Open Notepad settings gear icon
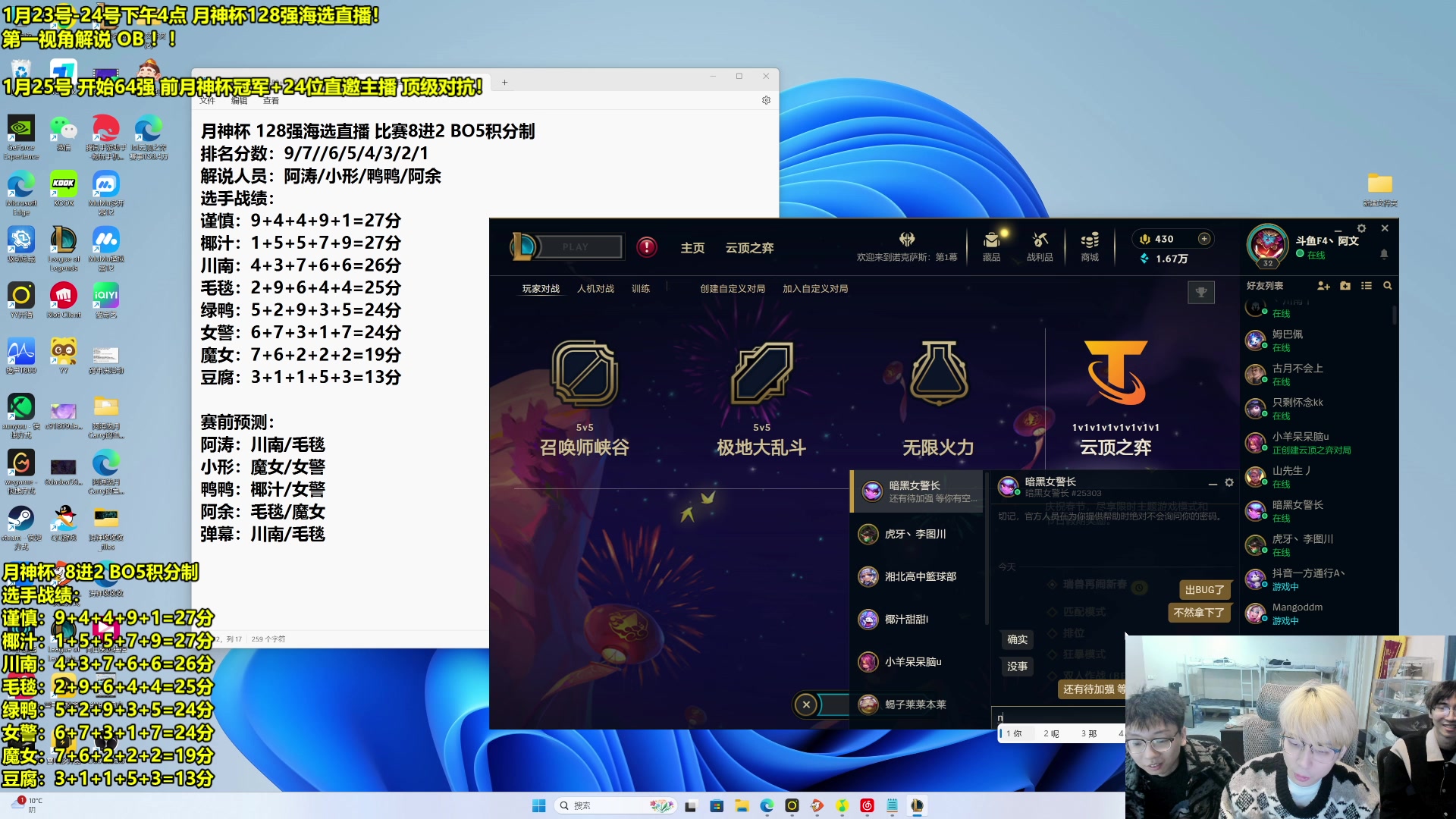The height and width of the screenshot is (819, 1456). click(x=766, y=100)
